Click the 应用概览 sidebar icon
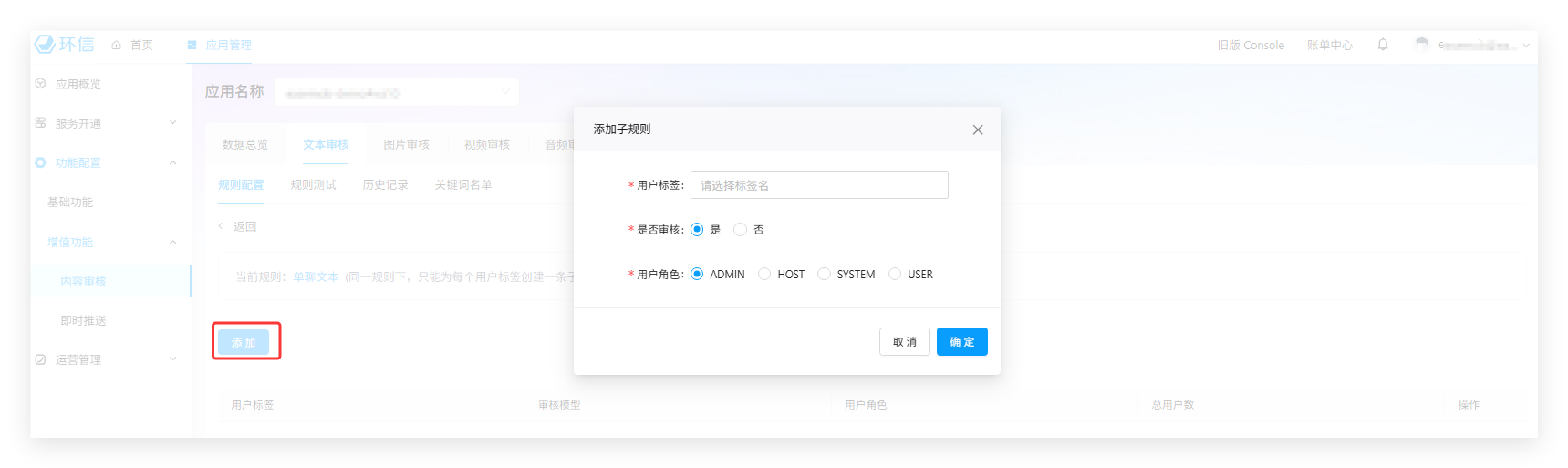Screen dimensions: 1568x468 coord(40,84)
